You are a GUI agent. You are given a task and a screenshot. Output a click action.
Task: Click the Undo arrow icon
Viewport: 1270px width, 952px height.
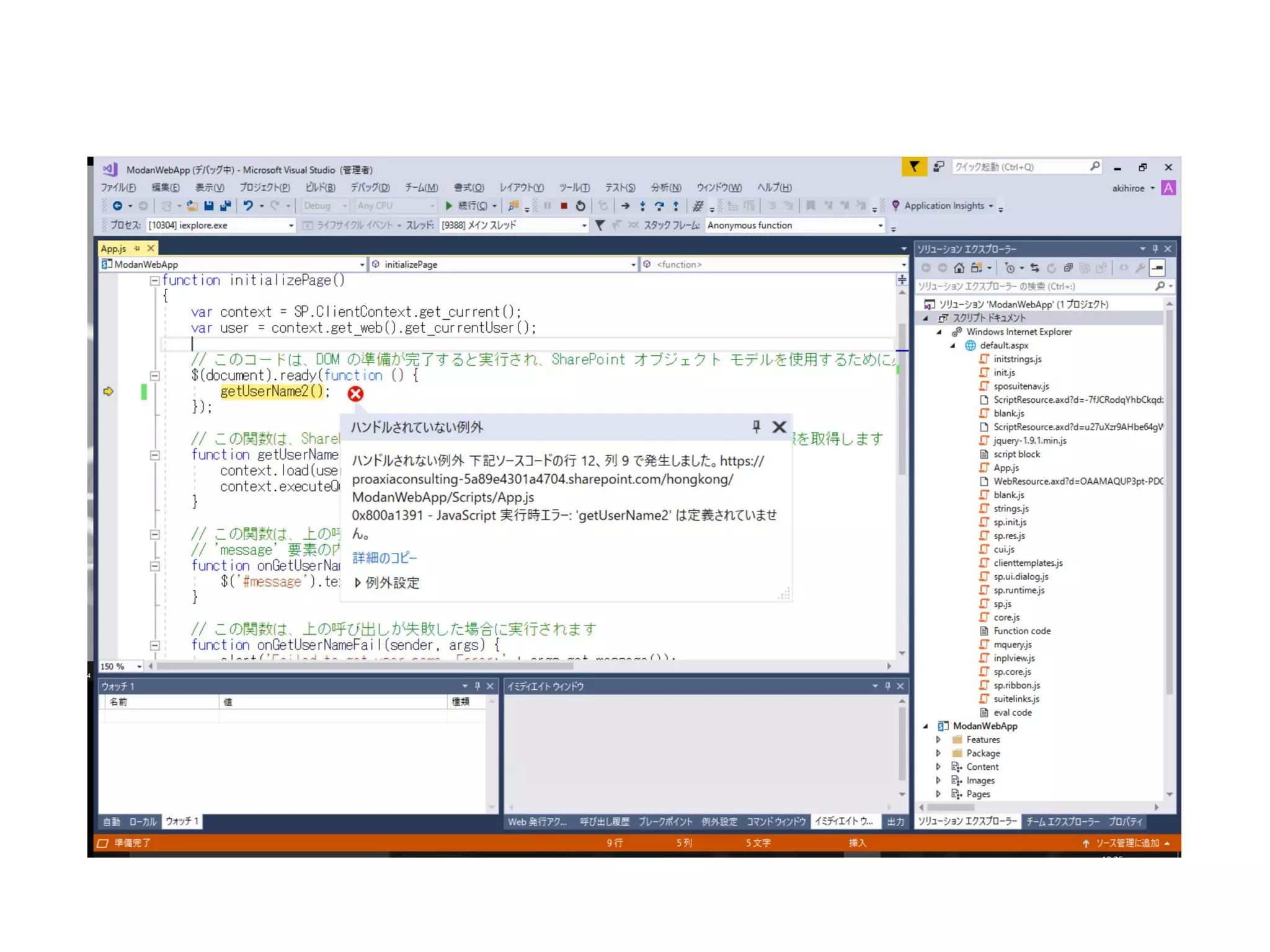248,206
